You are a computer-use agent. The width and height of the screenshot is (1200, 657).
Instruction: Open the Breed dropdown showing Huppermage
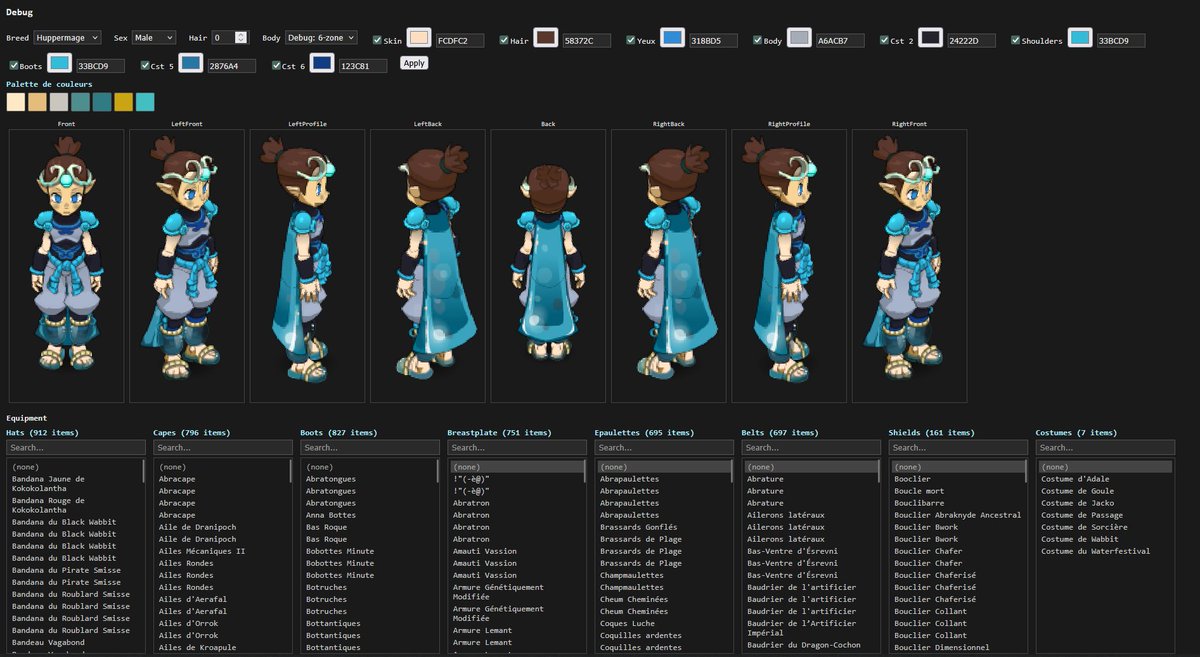click(67, 37)
